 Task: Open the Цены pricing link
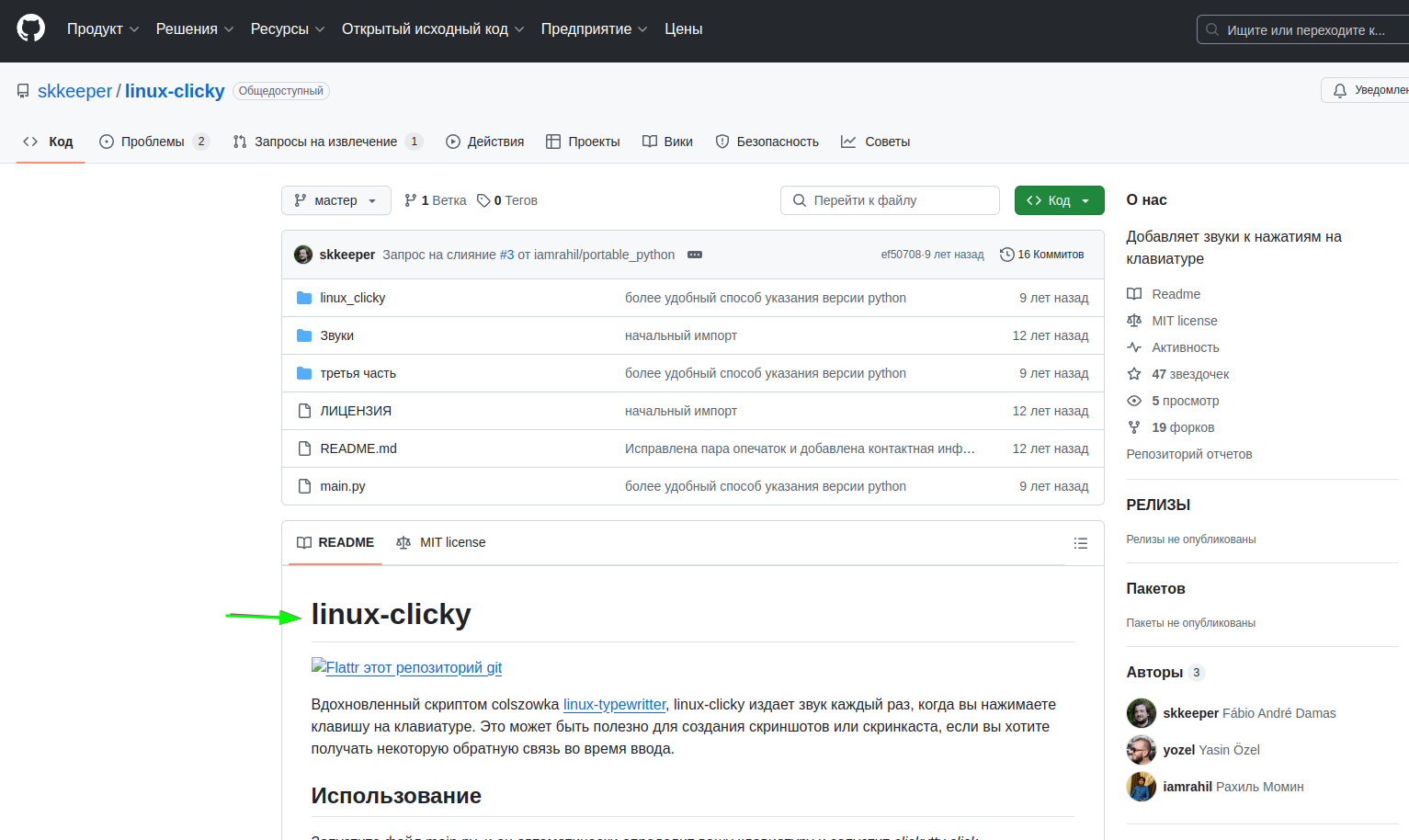coord(683,29)
